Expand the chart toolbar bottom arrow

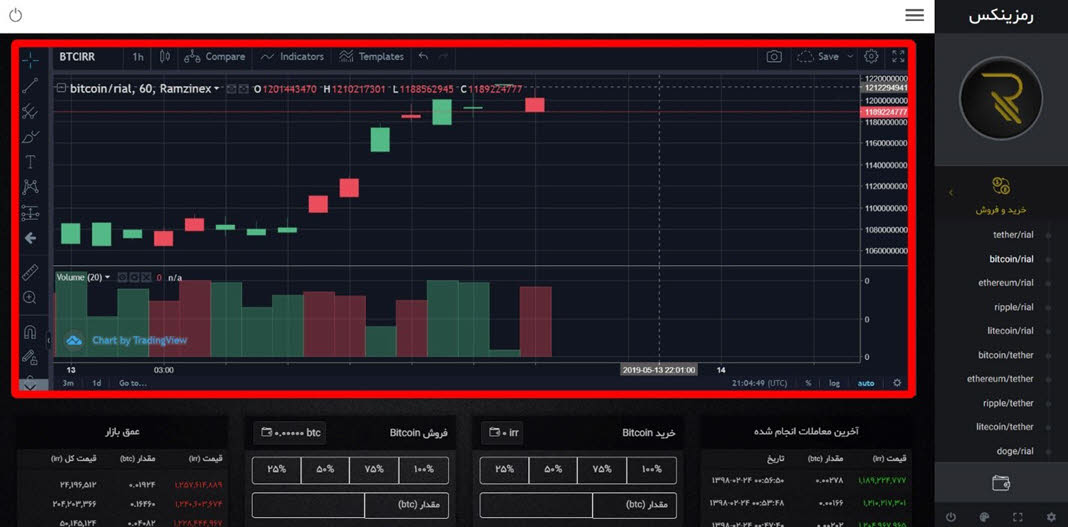pos(30,386)
